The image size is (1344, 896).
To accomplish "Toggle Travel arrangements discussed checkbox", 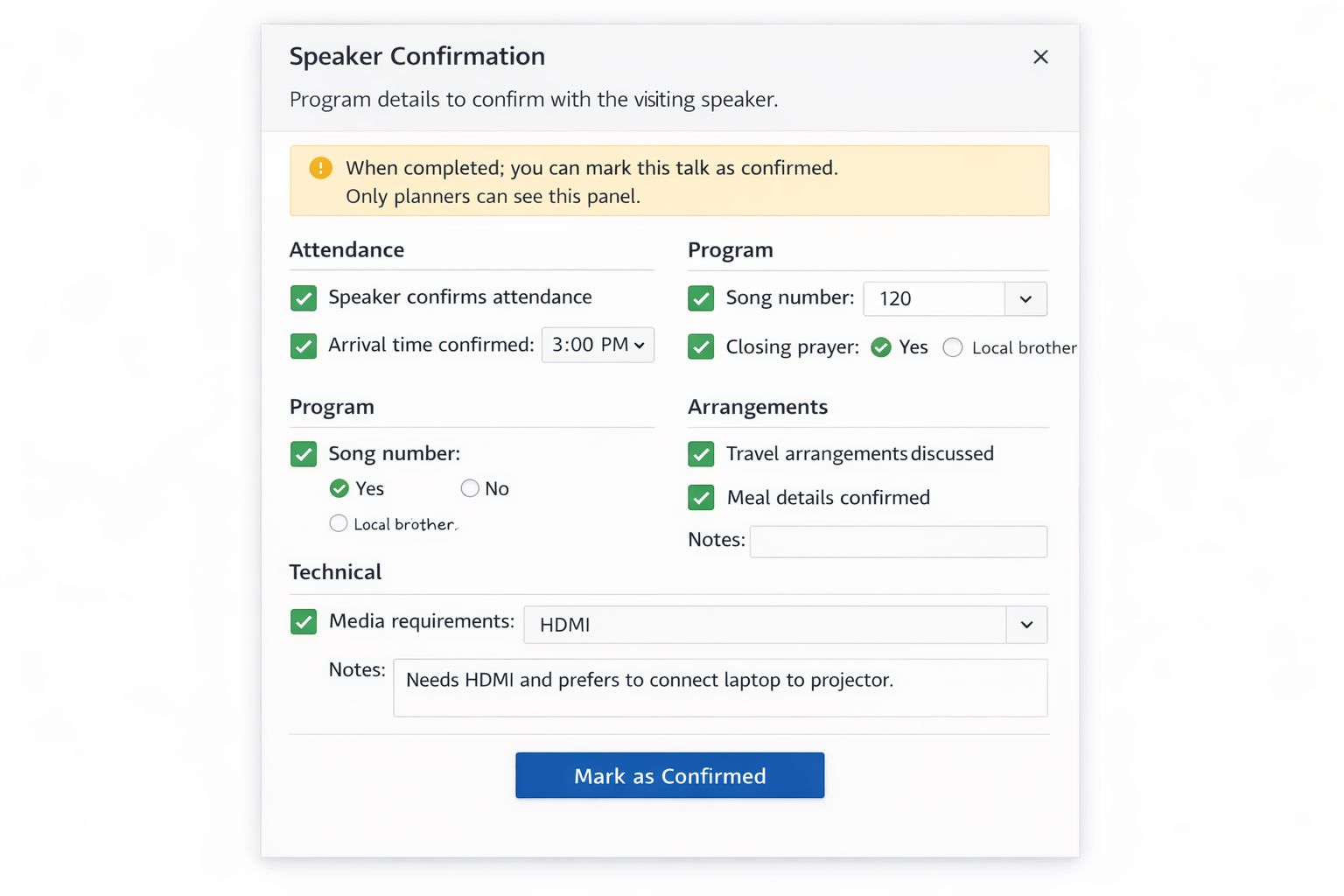I will click(701, 453).
